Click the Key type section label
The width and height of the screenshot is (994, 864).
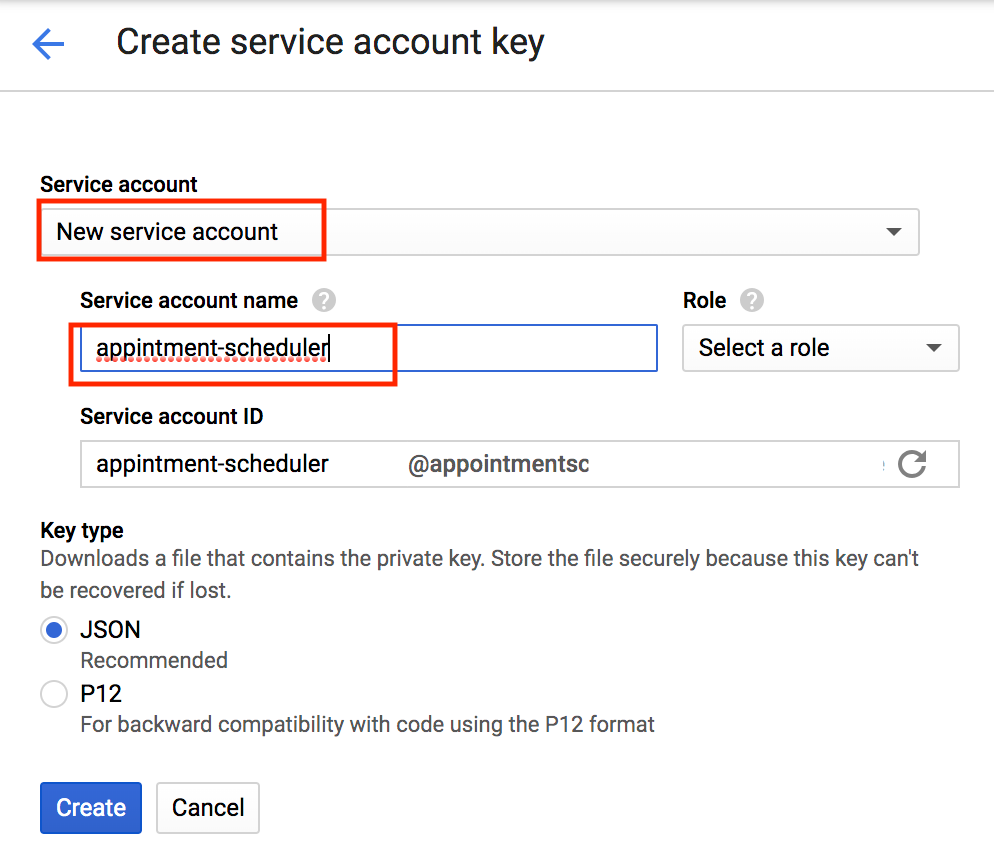pyautogui.click(x=82, y=530)
